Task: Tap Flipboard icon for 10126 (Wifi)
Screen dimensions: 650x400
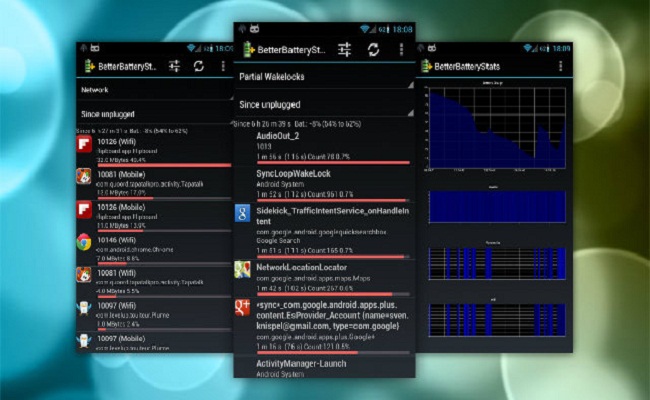Action: 84,144
